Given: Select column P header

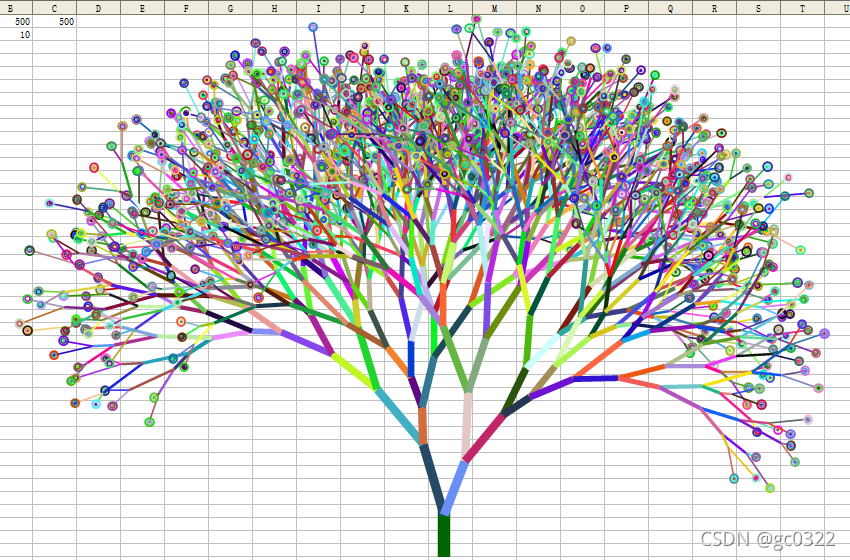Looking at the screenshot, I should tap(627, 8).
